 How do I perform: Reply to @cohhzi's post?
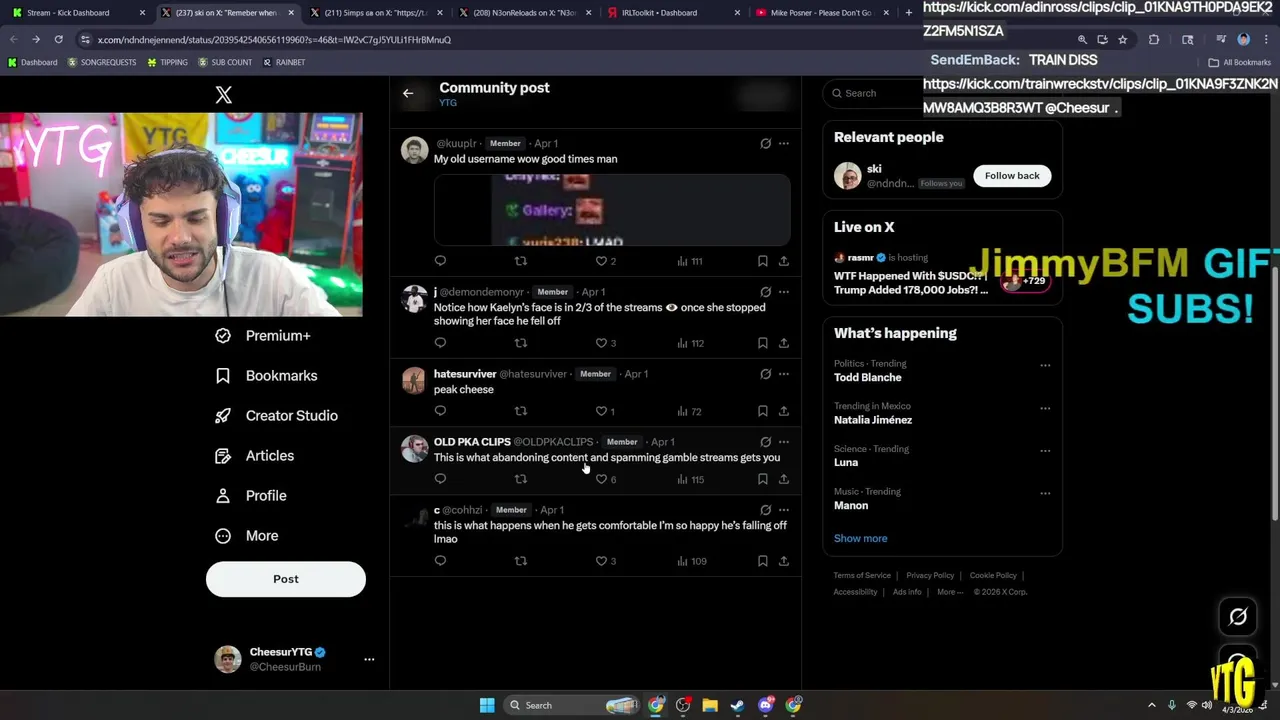(x=440, y=561)
